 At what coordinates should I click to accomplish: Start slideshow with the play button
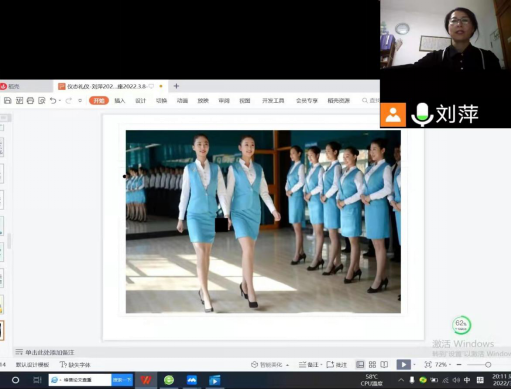point(403,365)
